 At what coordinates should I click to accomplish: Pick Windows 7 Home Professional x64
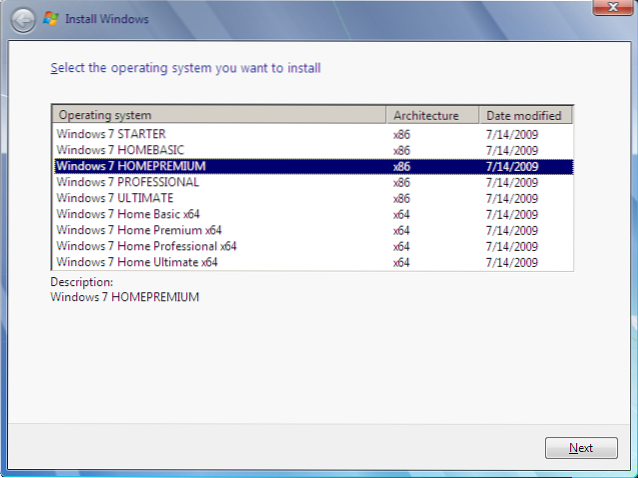pos(146,246)
